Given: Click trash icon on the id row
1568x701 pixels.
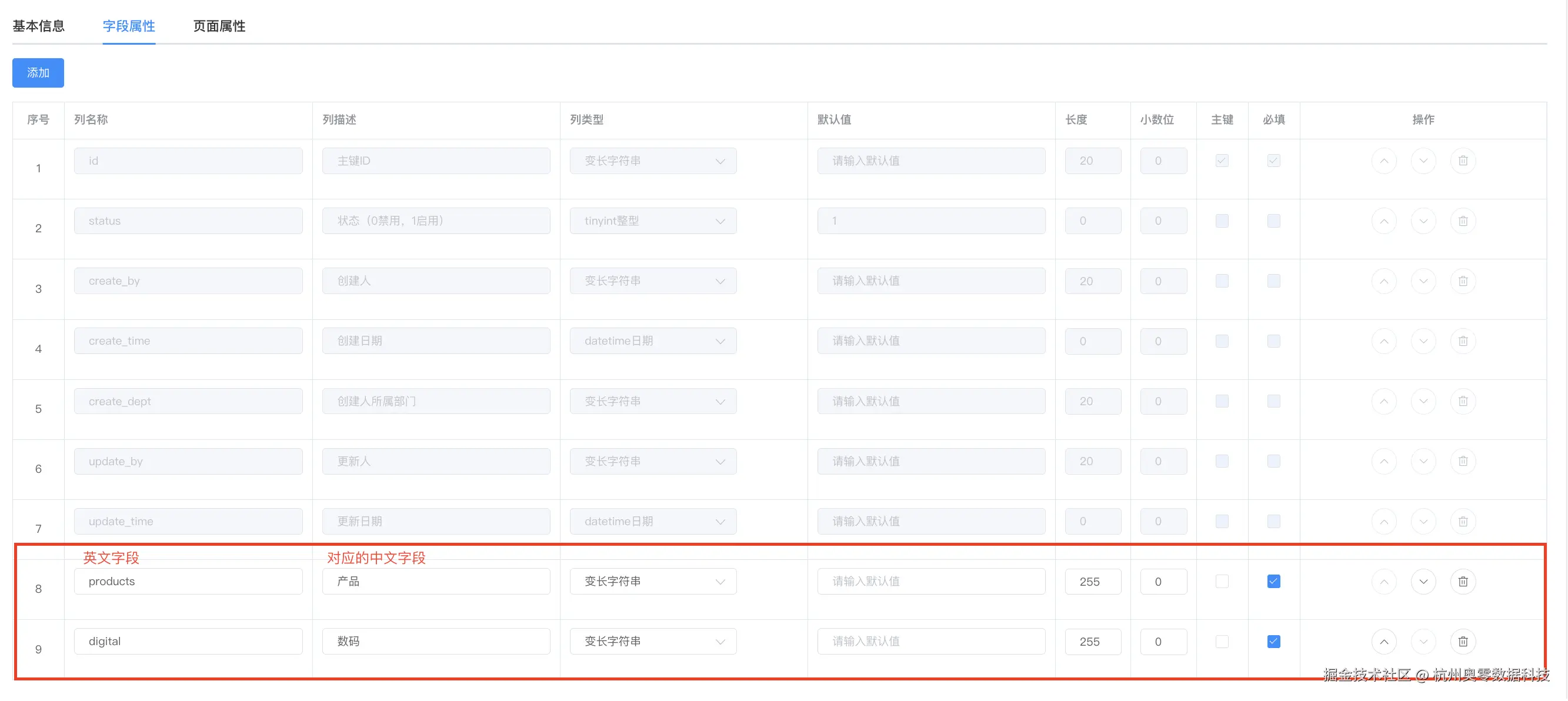Looking at the screenshot, I should [x=1463, y=161].
